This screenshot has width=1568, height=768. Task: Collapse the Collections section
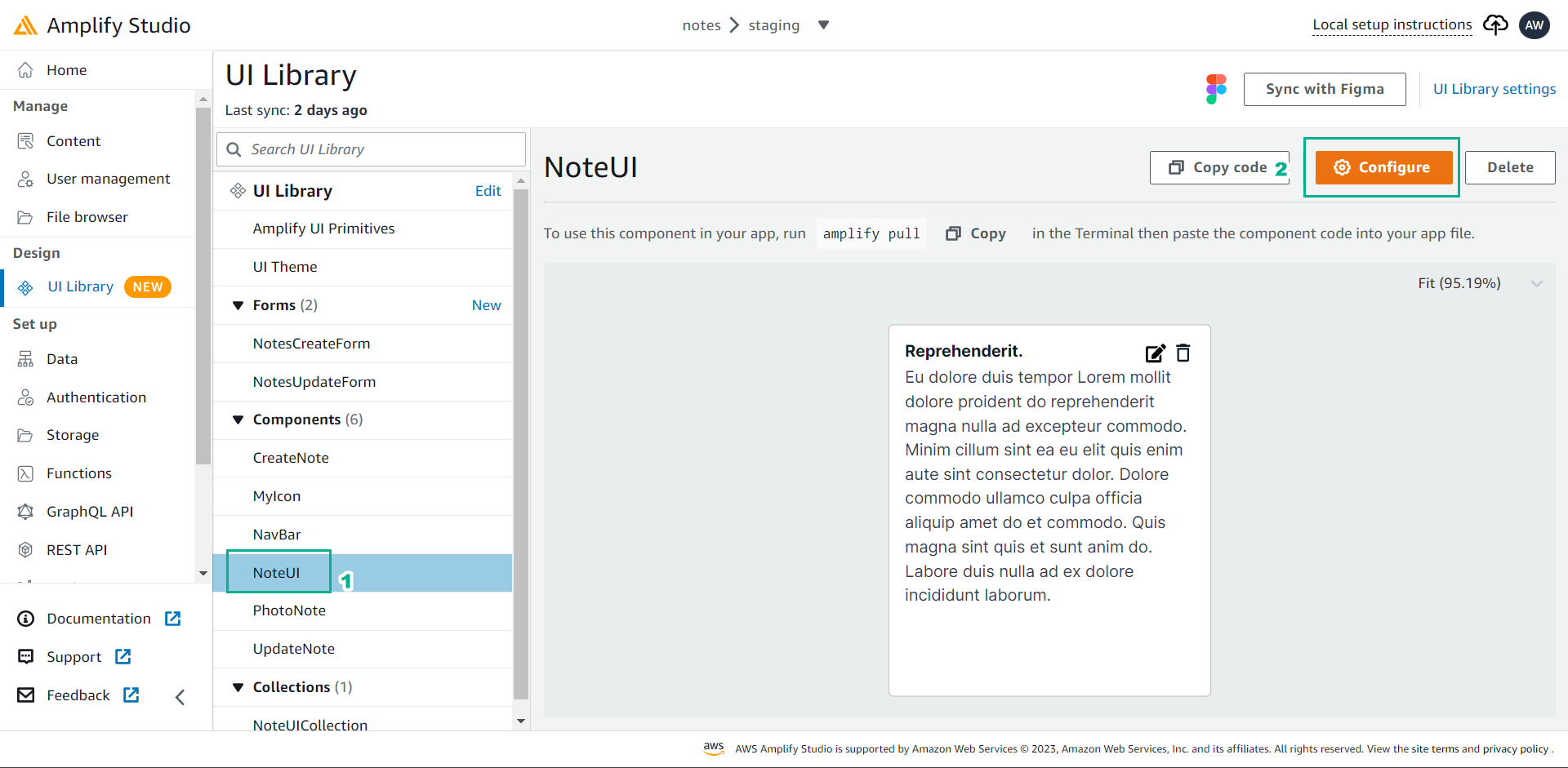(x=238, y=687)
